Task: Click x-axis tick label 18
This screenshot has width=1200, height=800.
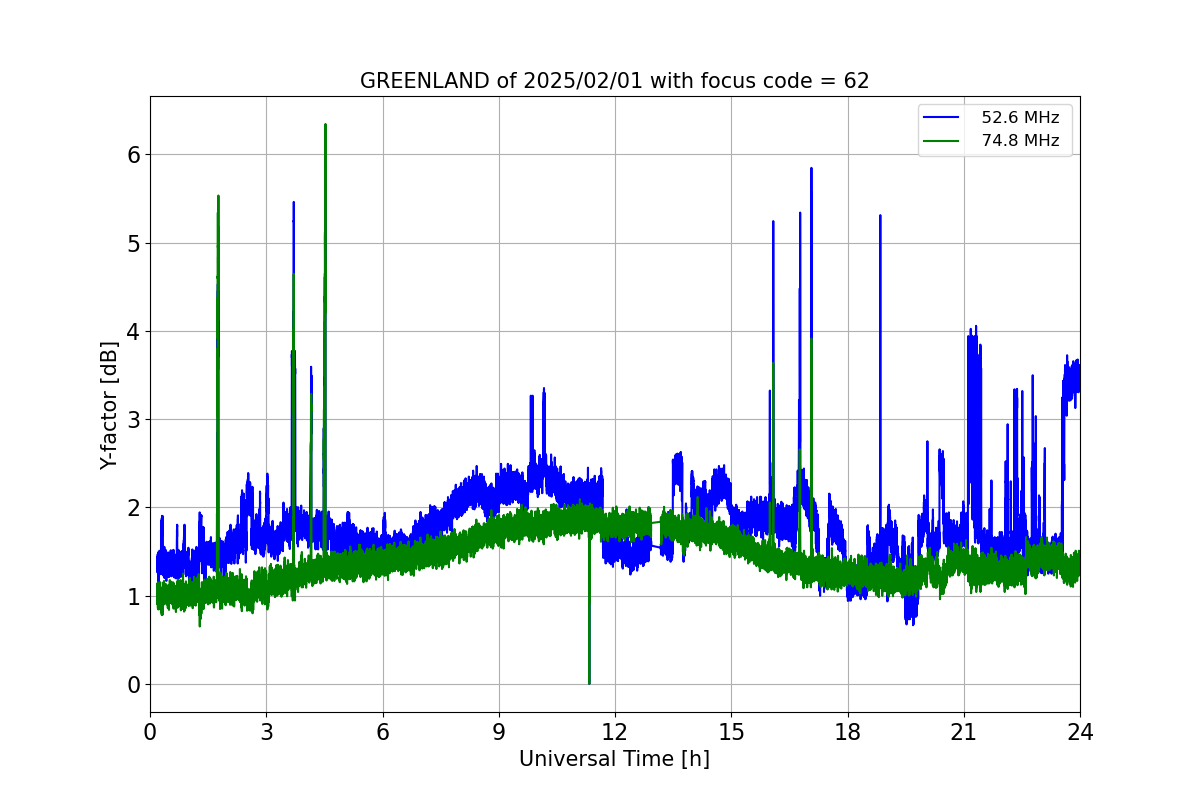Action: click(x=848, y=732)
